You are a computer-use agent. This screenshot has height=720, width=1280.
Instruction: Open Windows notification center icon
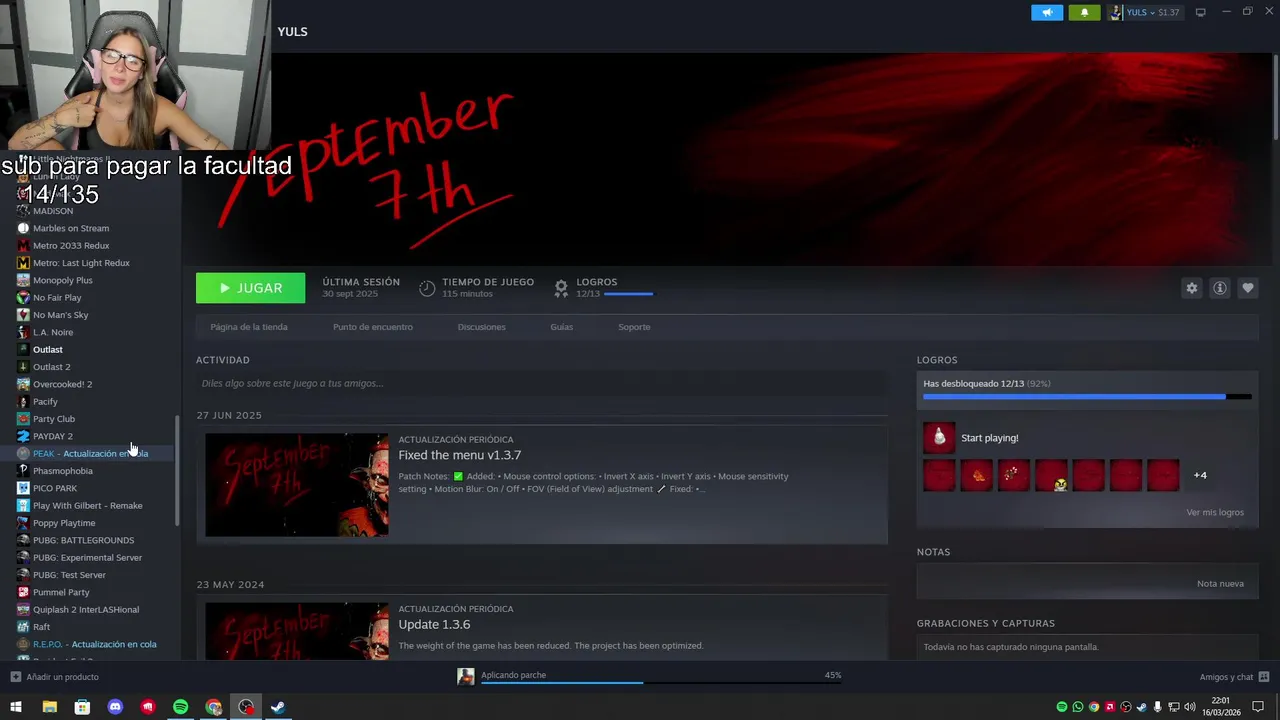tap(1258, 707)
